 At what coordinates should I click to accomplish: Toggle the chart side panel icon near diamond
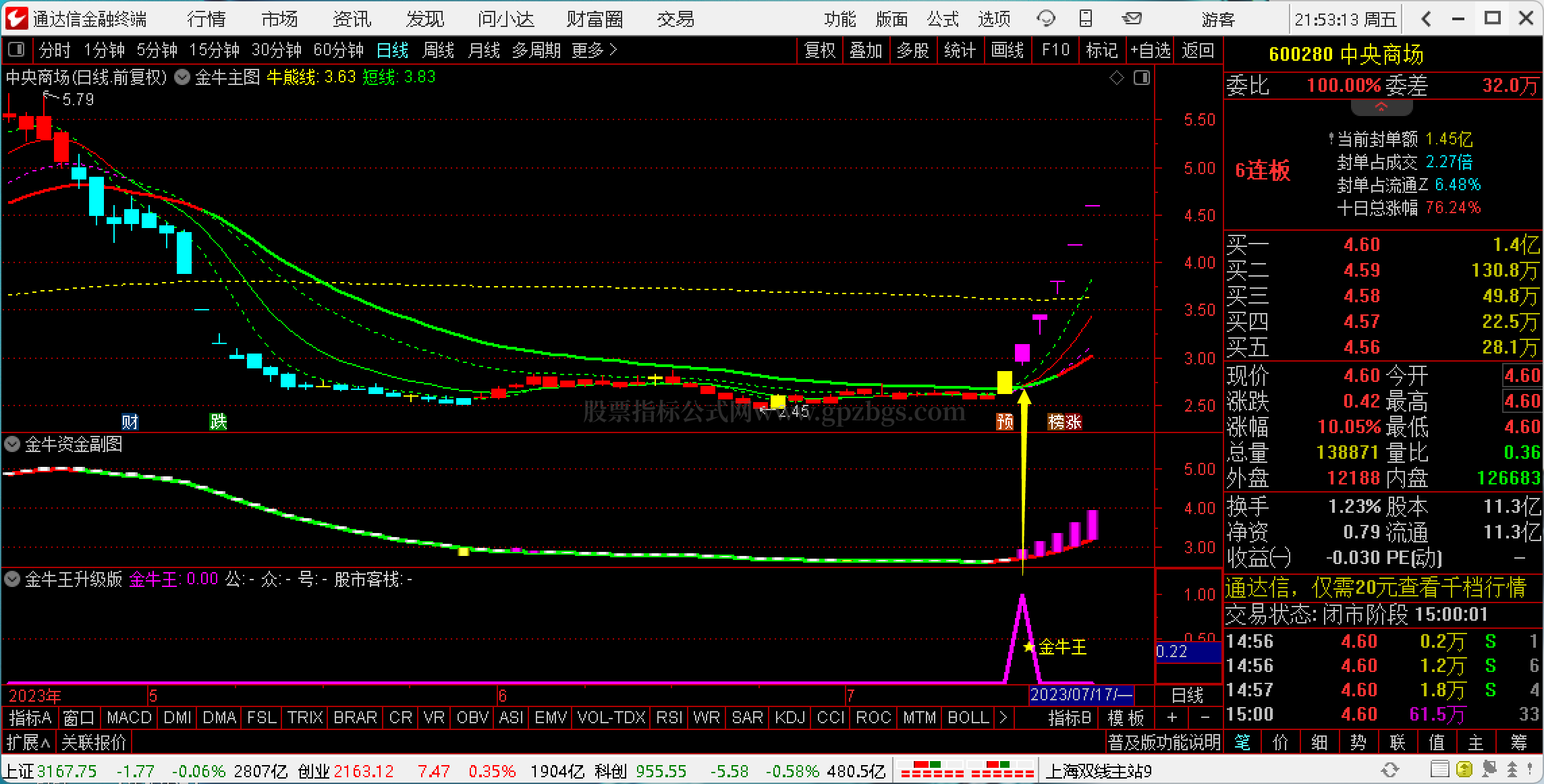[1142, 78]
